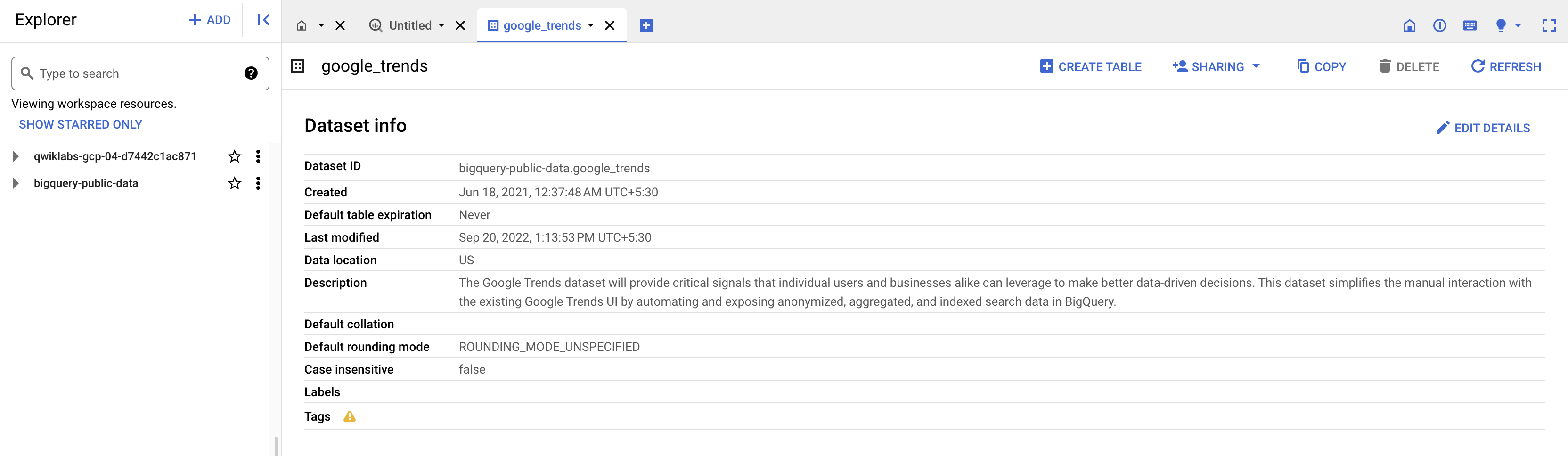1568x456 pixels.
Task: Click the ROUNDING_MODE_UNSPECIFIED value
Action: 549,347
